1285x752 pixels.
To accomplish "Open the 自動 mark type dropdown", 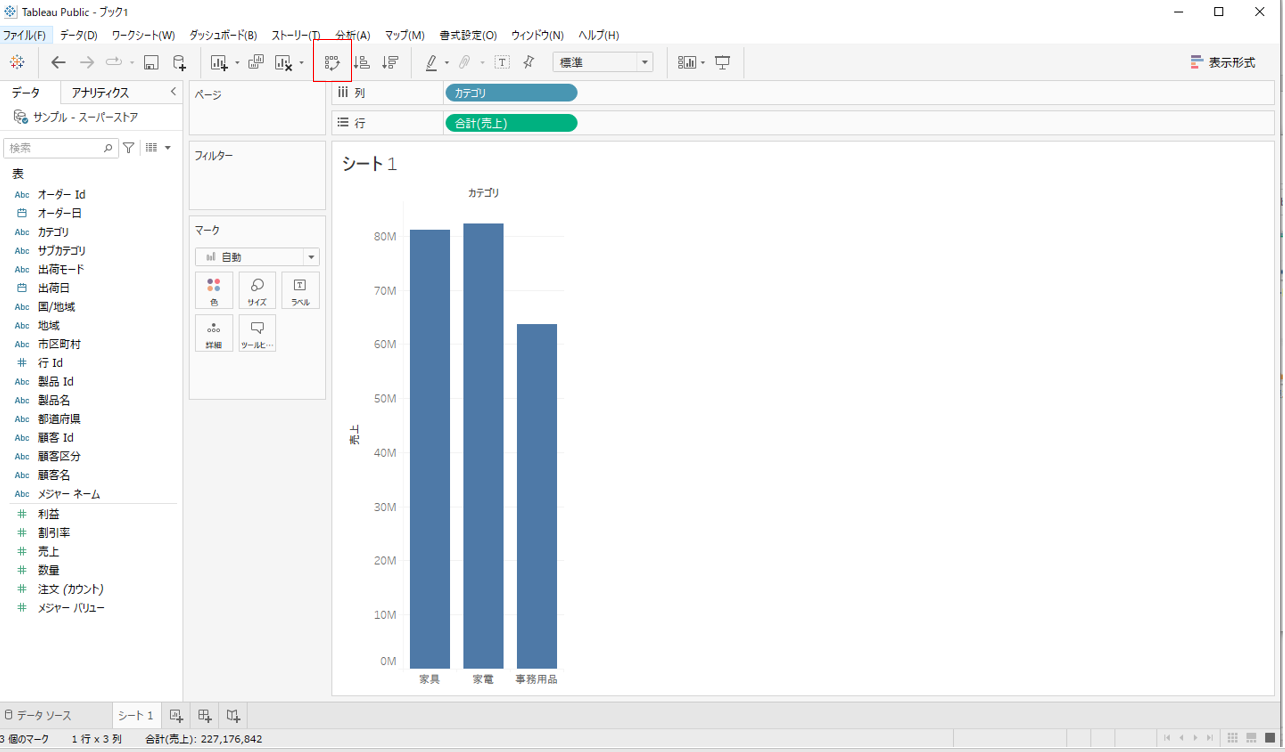I will (257, 257).
